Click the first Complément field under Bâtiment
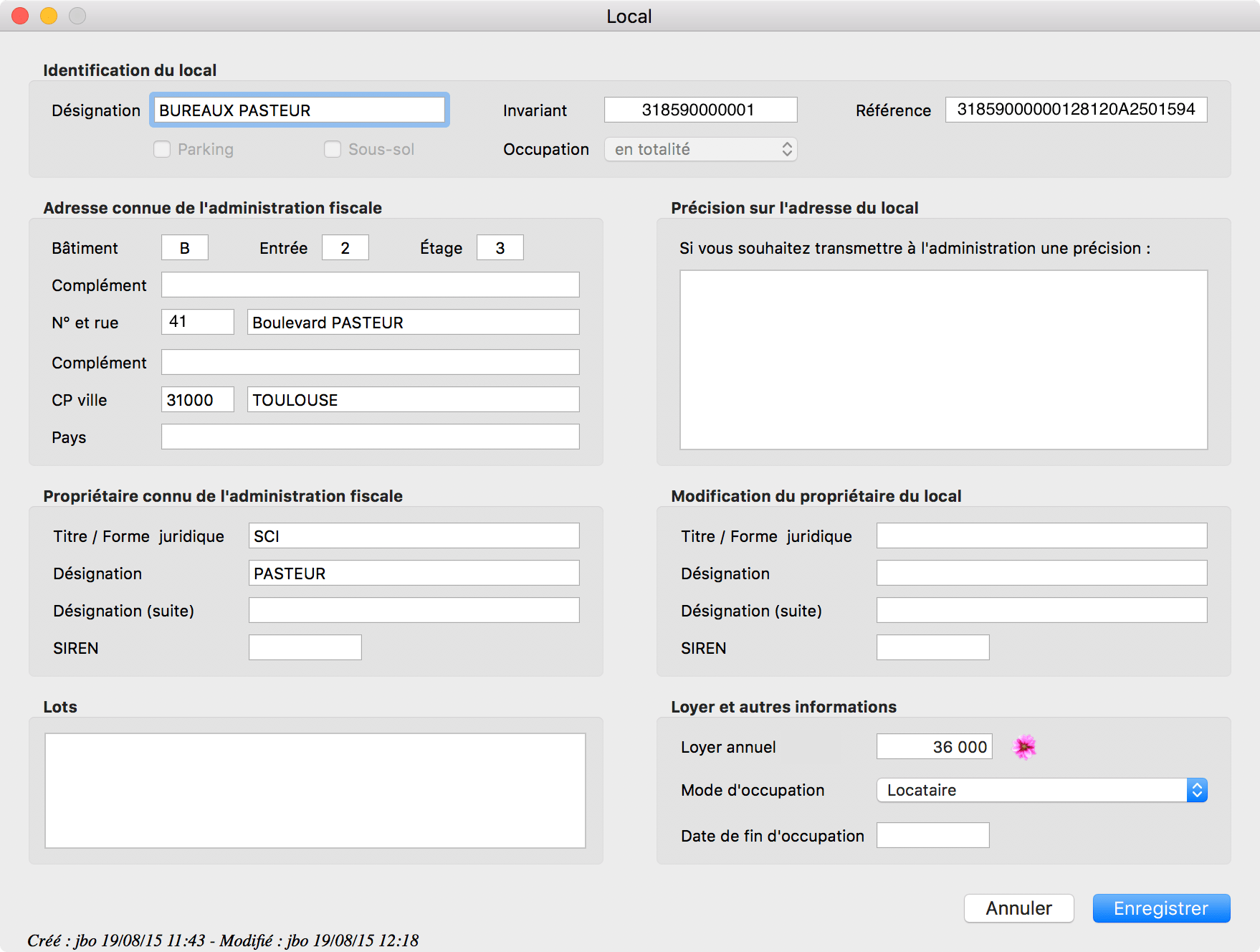 [370, 285]
